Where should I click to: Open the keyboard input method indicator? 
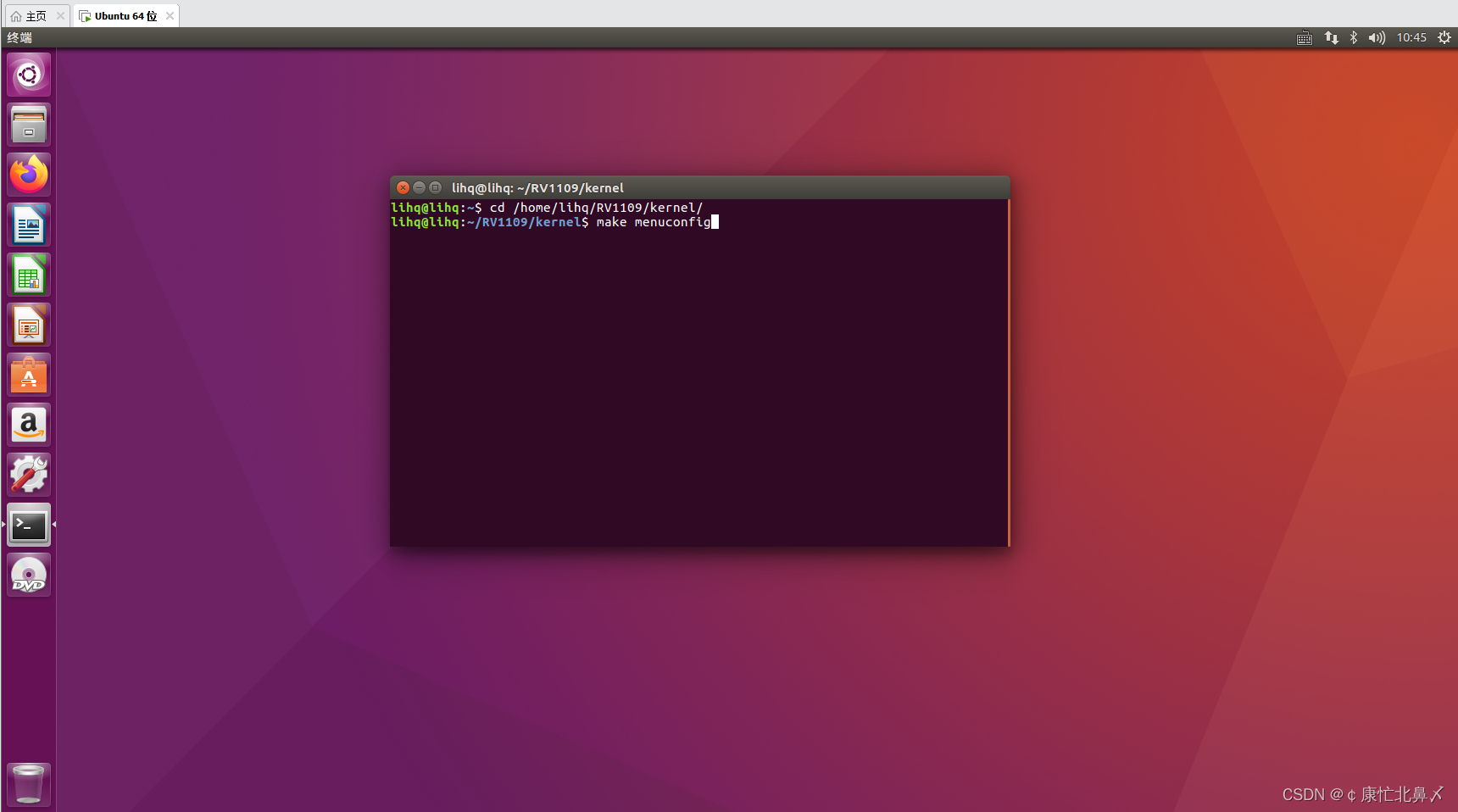1305,37
